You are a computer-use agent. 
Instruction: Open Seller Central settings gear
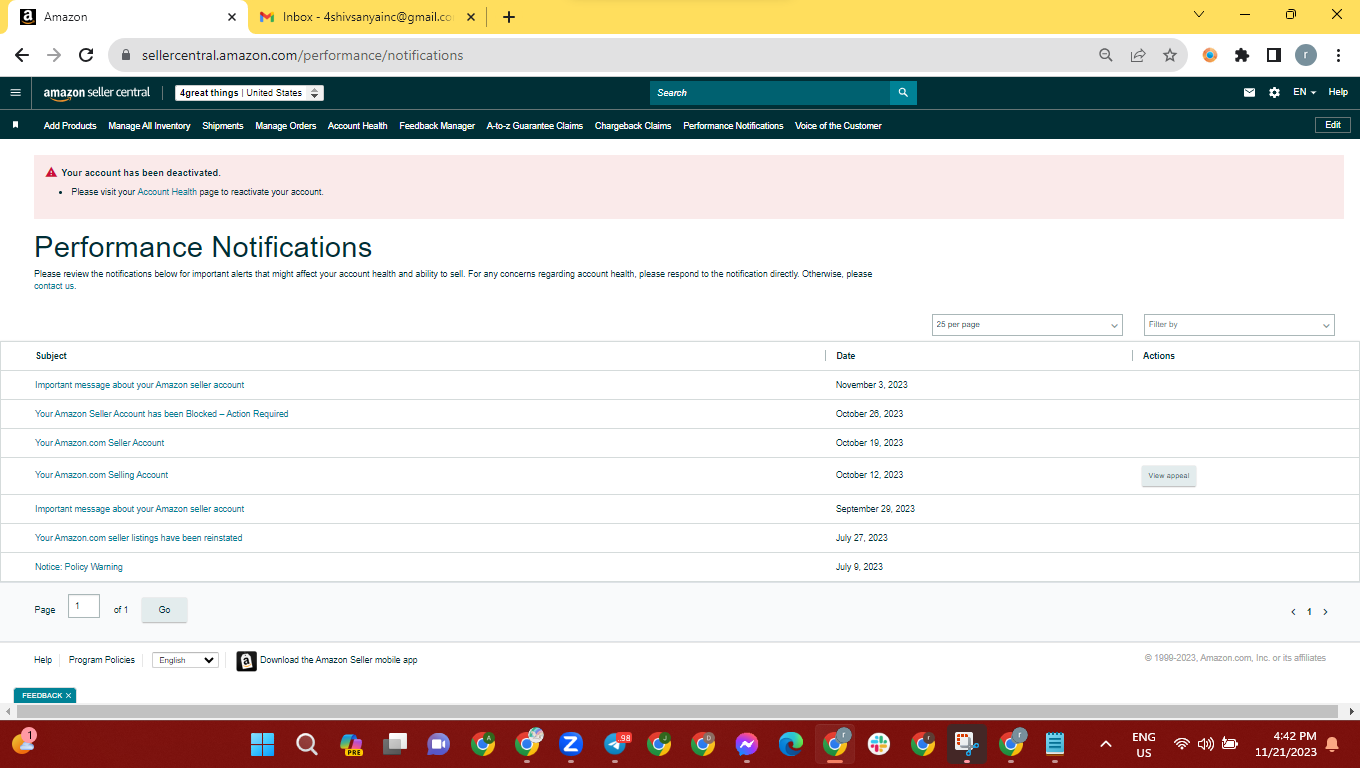(1274, 93)
